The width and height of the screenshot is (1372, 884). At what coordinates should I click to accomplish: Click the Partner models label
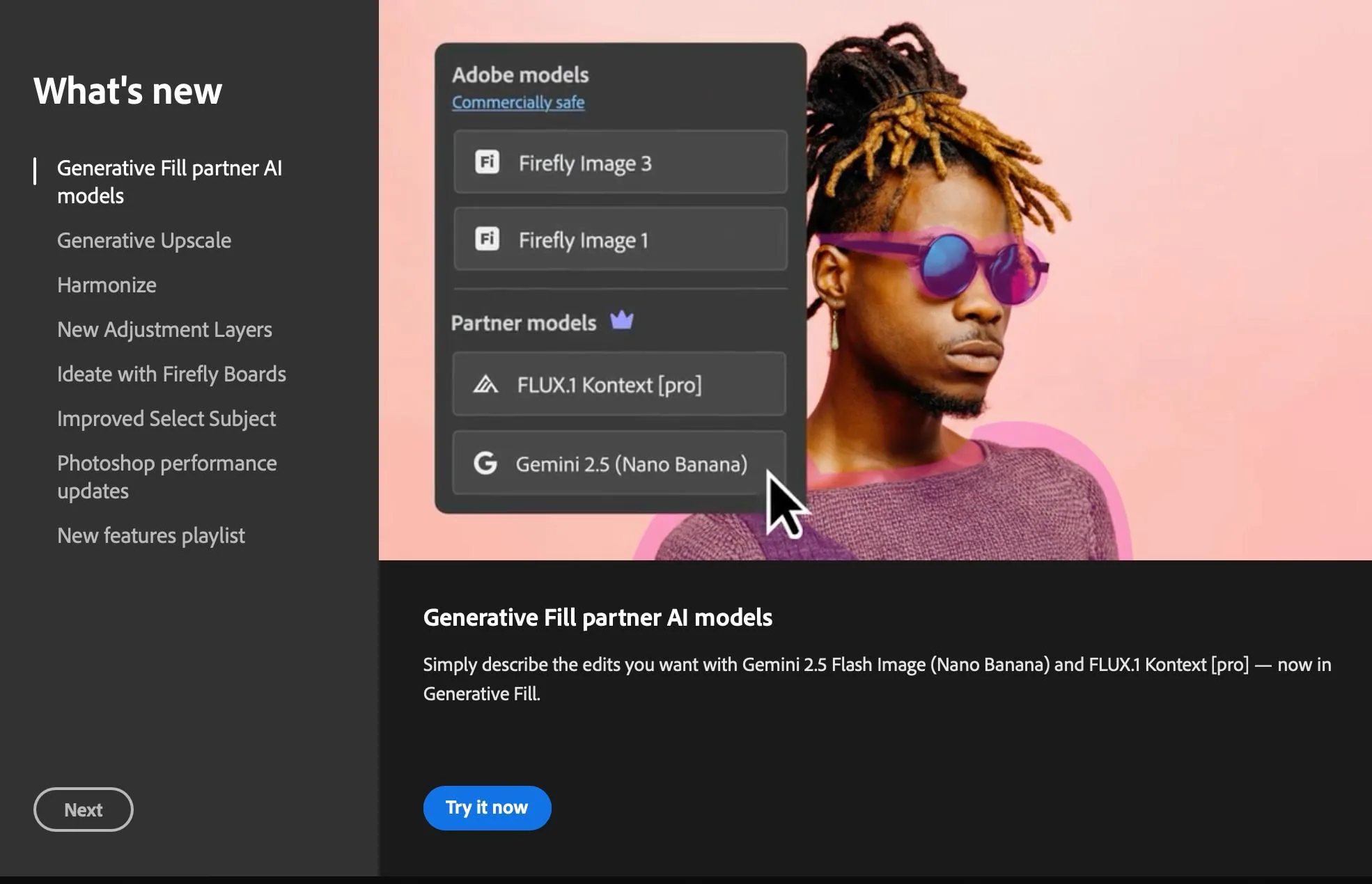click(x=524, y=323)
